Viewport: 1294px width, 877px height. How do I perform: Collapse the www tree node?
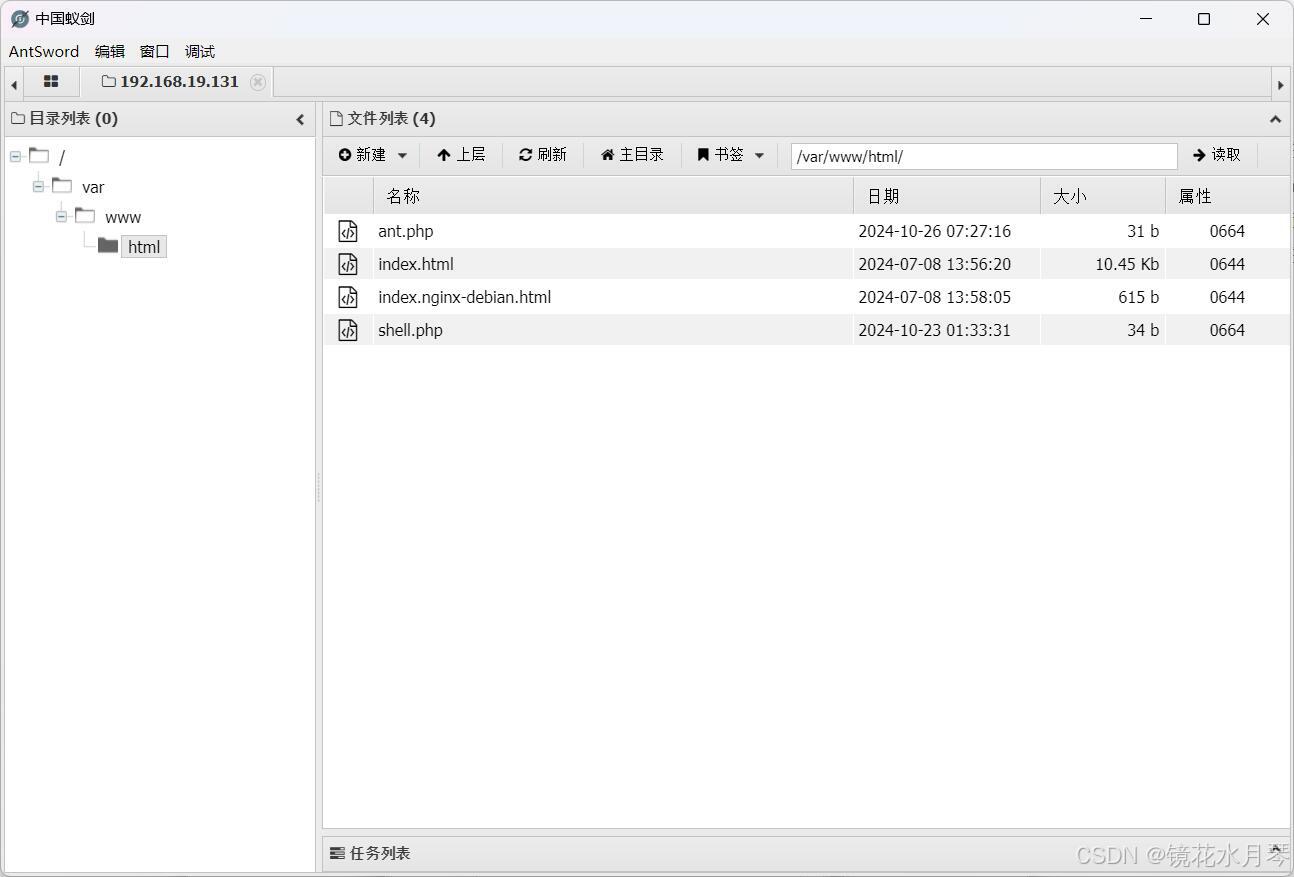tap(61, 216)
